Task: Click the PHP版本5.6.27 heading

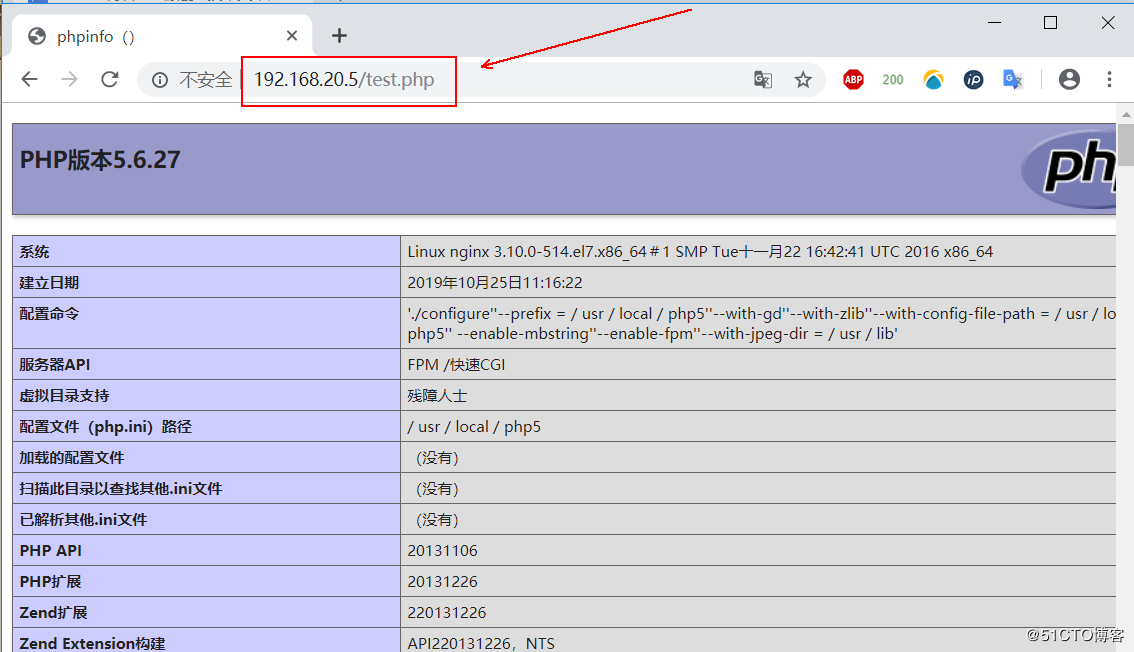Action: point(100,160)
